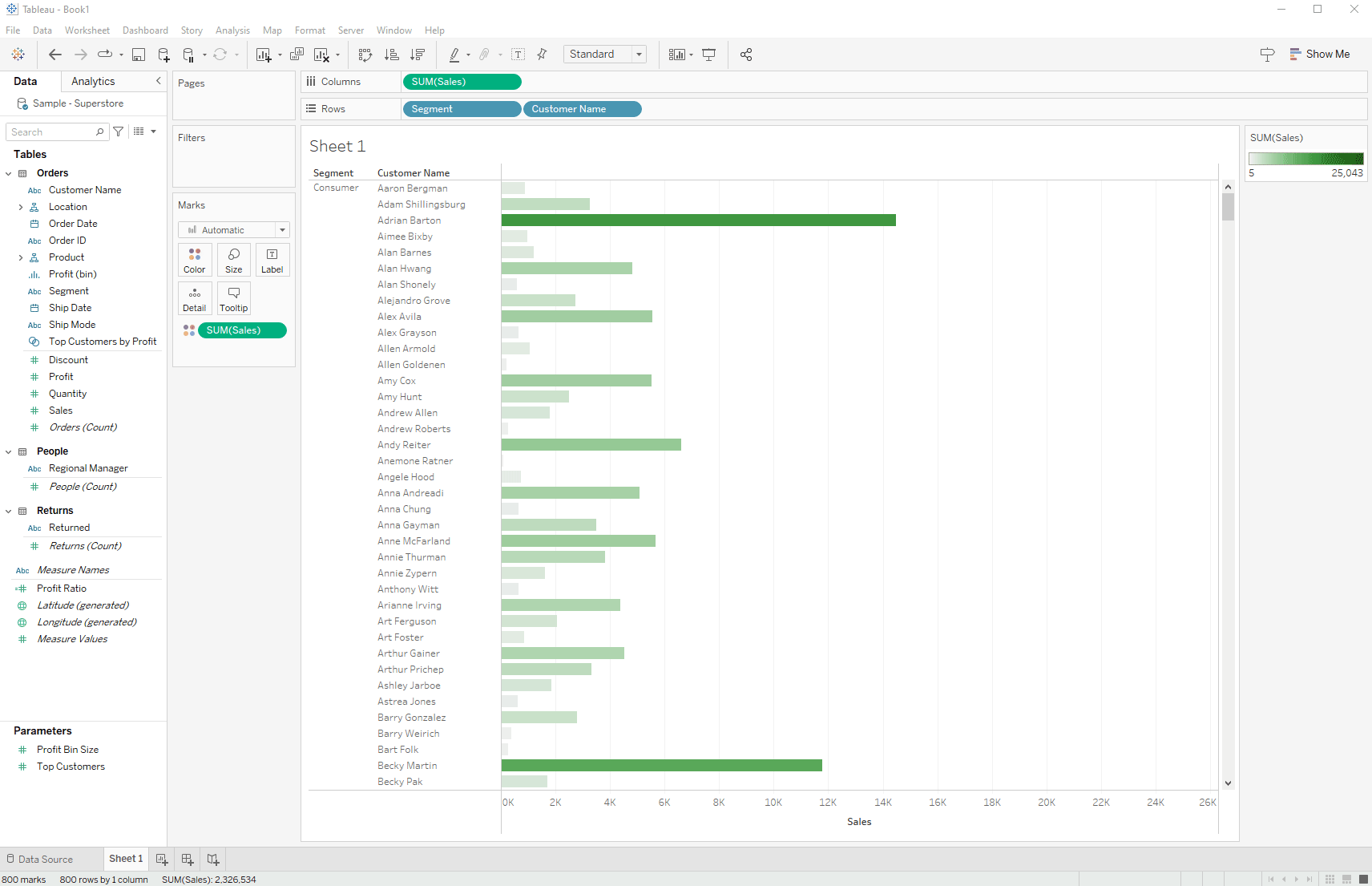Add a new dashboard from bottom tab bar
Screen dimensions: 1372x886
pyautogui.click(x=188, y=859)
